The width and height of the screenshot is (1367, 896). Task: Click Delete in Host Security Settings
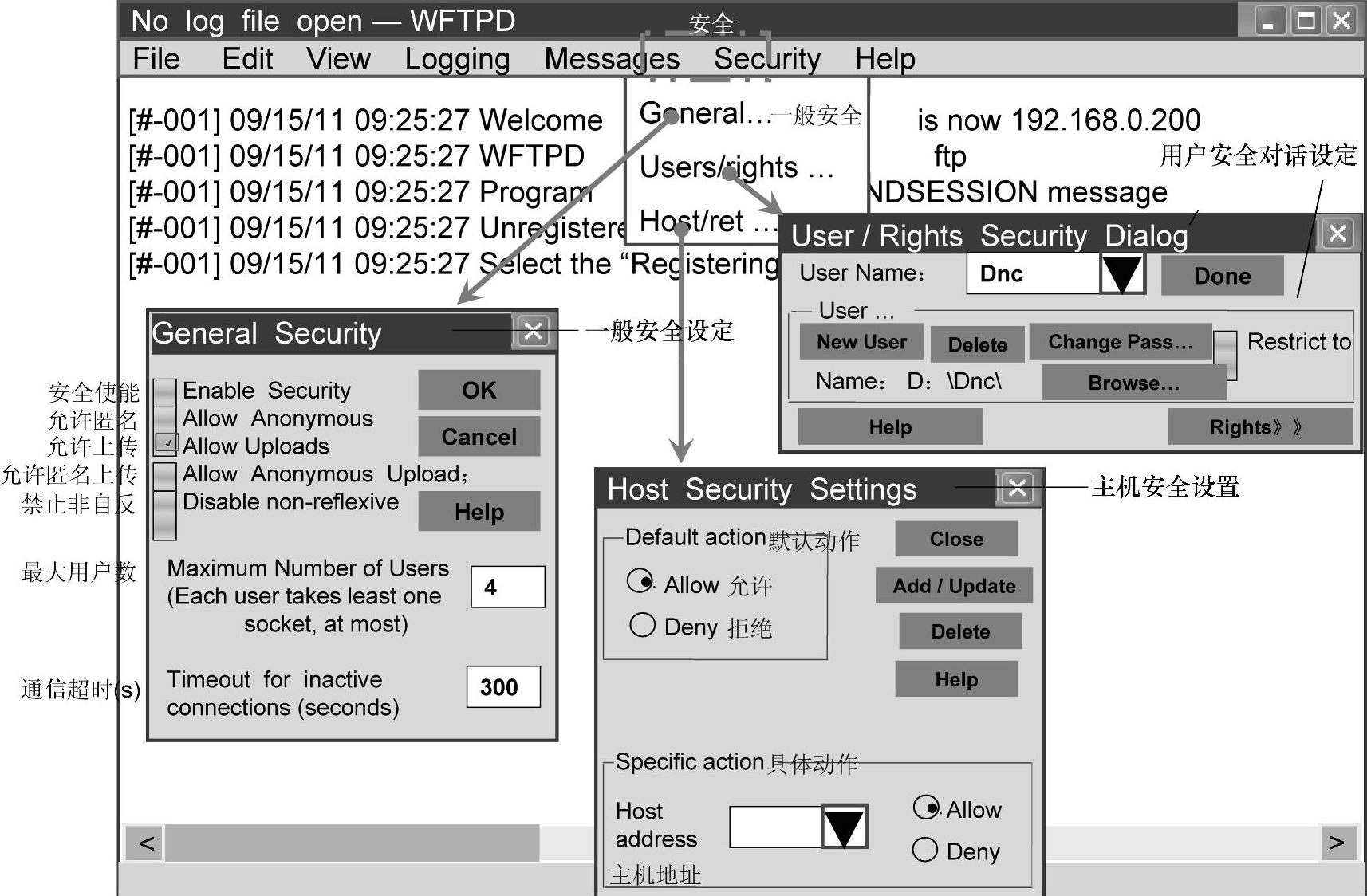click(x=960, y=631)
